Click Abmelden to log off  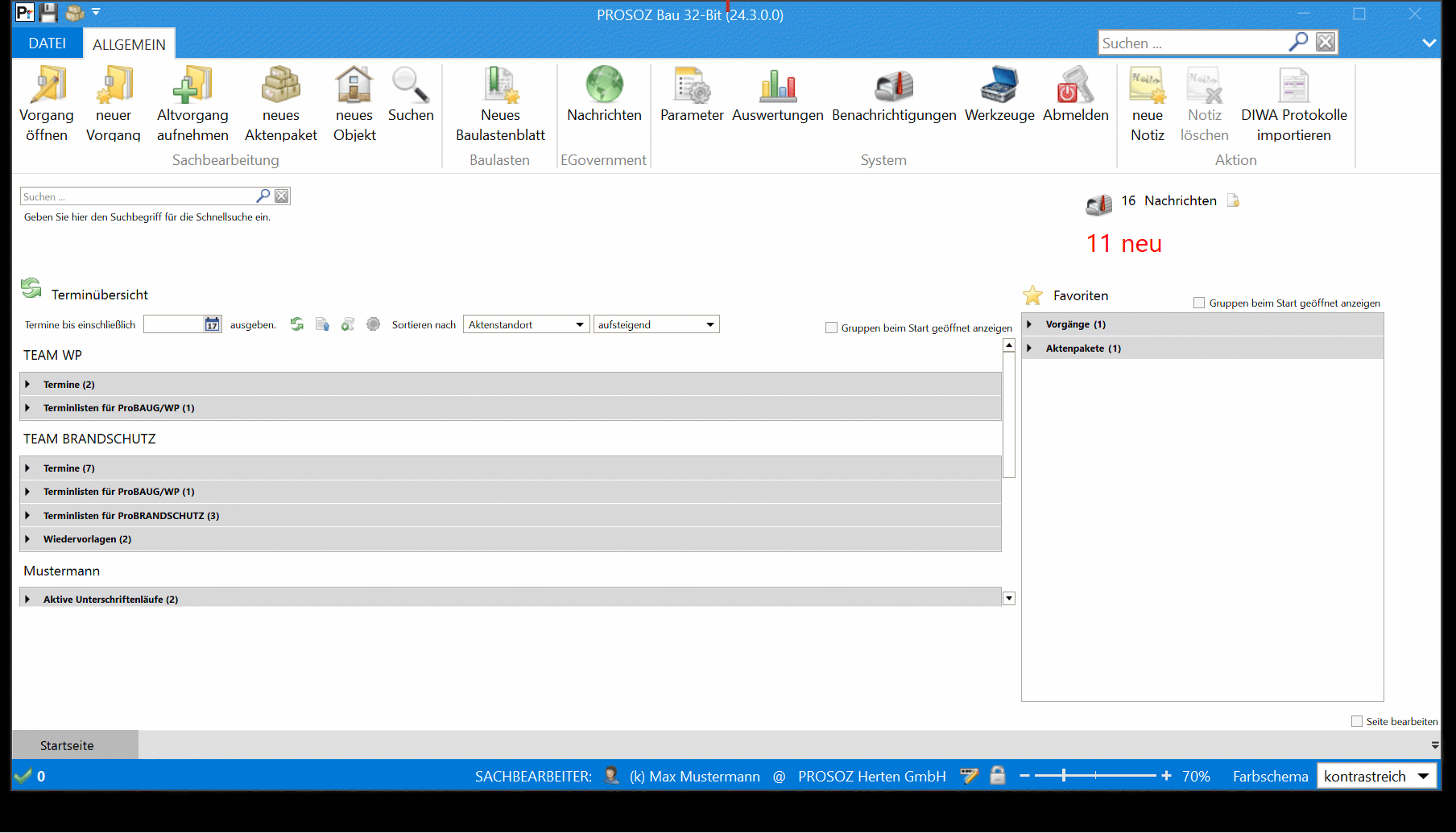[1076, 94]
